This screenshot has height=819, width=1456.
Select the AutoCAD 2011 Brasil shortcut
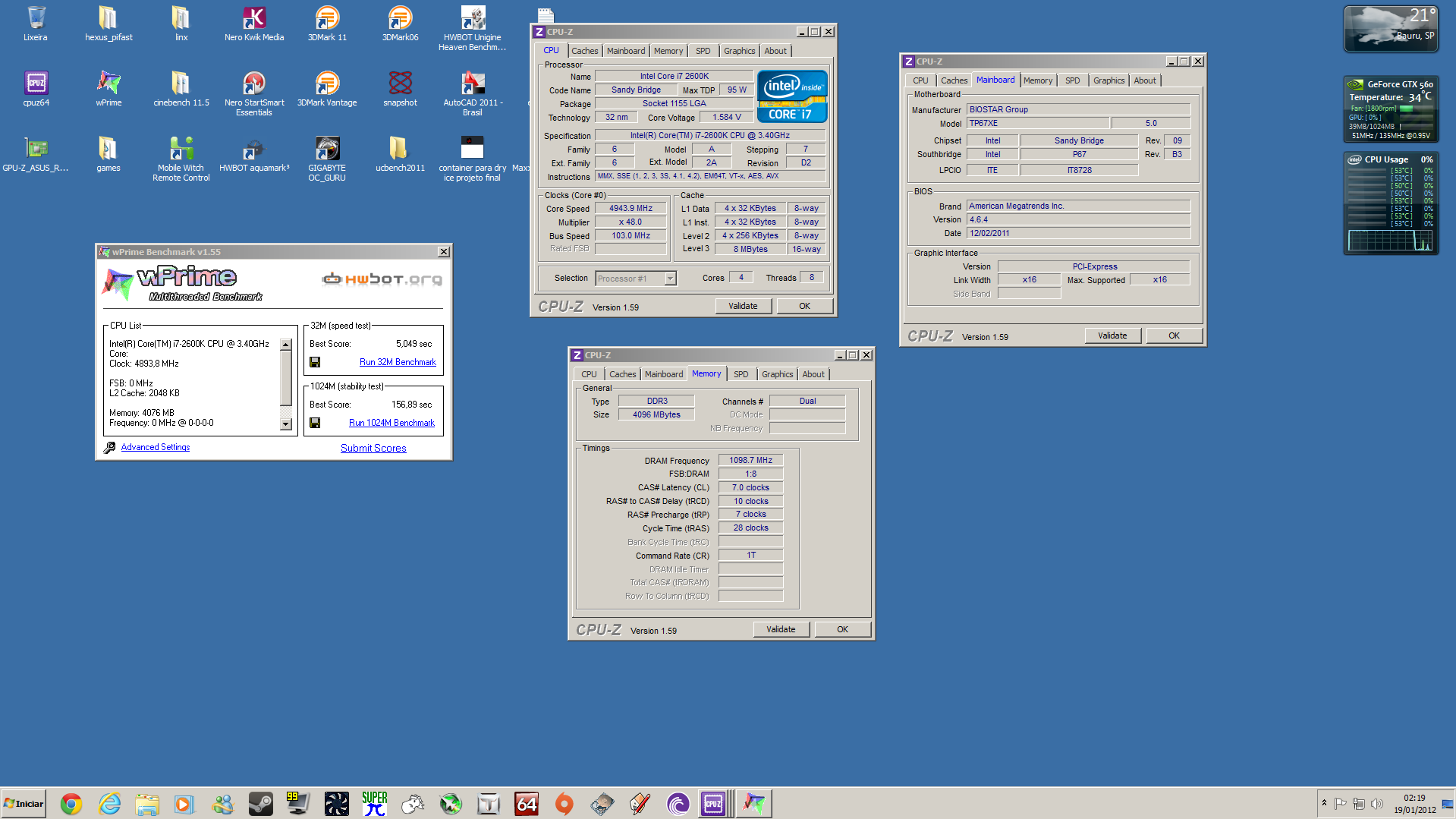[473, 93]
